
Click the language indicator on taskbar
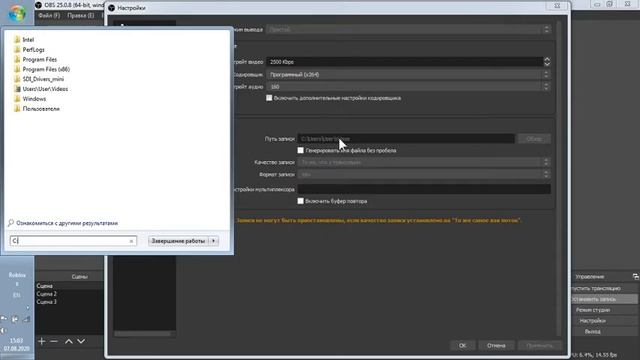16,295
